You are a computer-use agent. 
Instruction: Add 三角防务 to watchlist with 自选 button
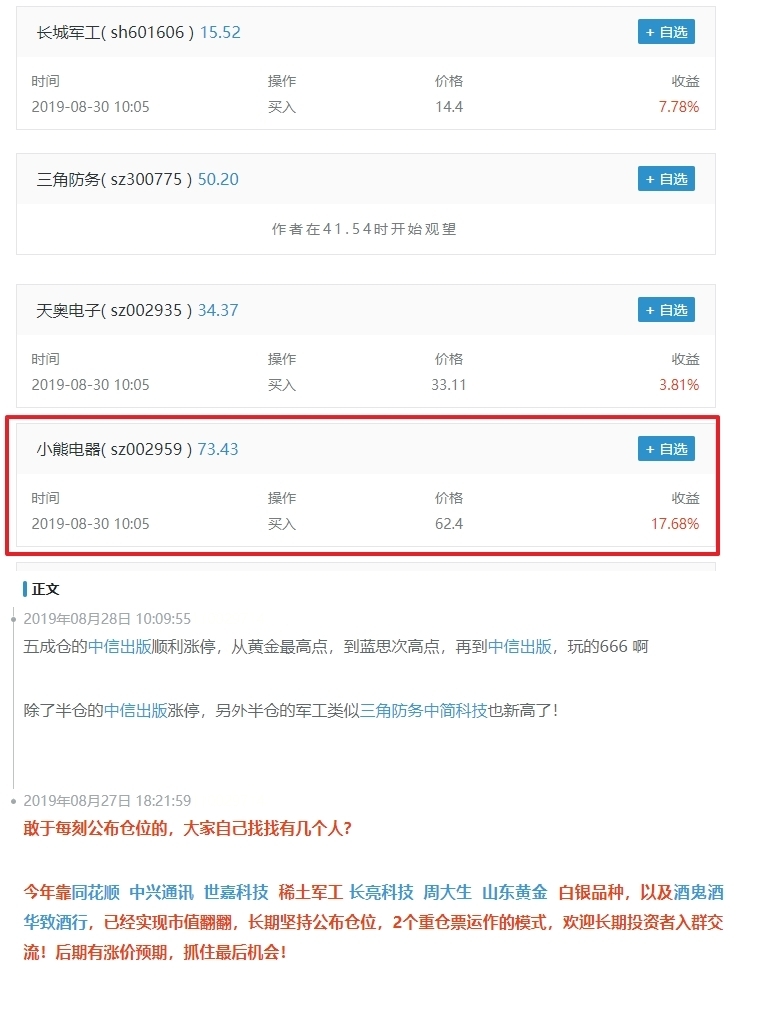(x=666, y=179)
